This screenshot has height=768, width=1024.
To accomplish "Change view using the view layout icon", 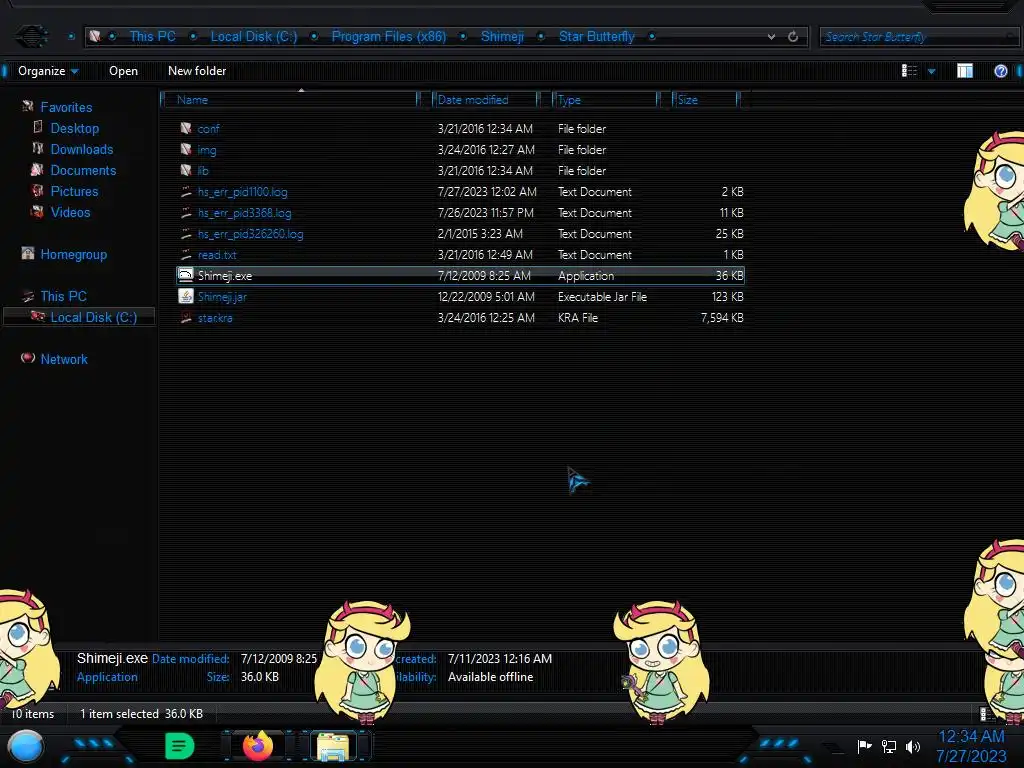I will point(909,71).
